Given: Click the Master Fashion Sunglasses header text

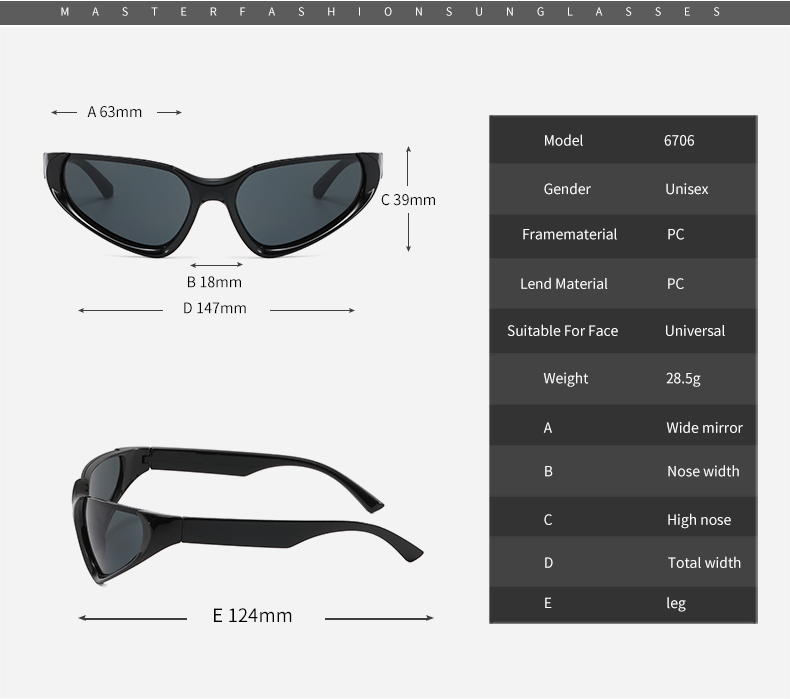Looking at the screenshot, I should coord(390,12).
